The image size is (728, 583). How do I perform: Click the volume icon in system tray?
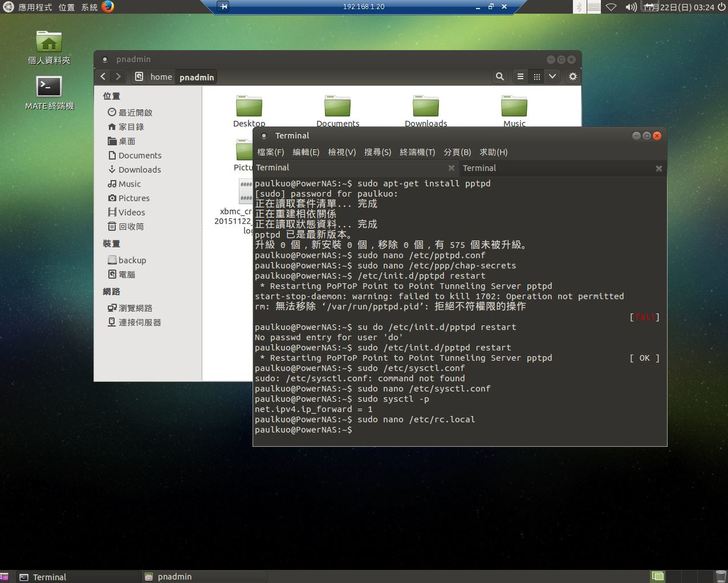[x=631, y=7]
